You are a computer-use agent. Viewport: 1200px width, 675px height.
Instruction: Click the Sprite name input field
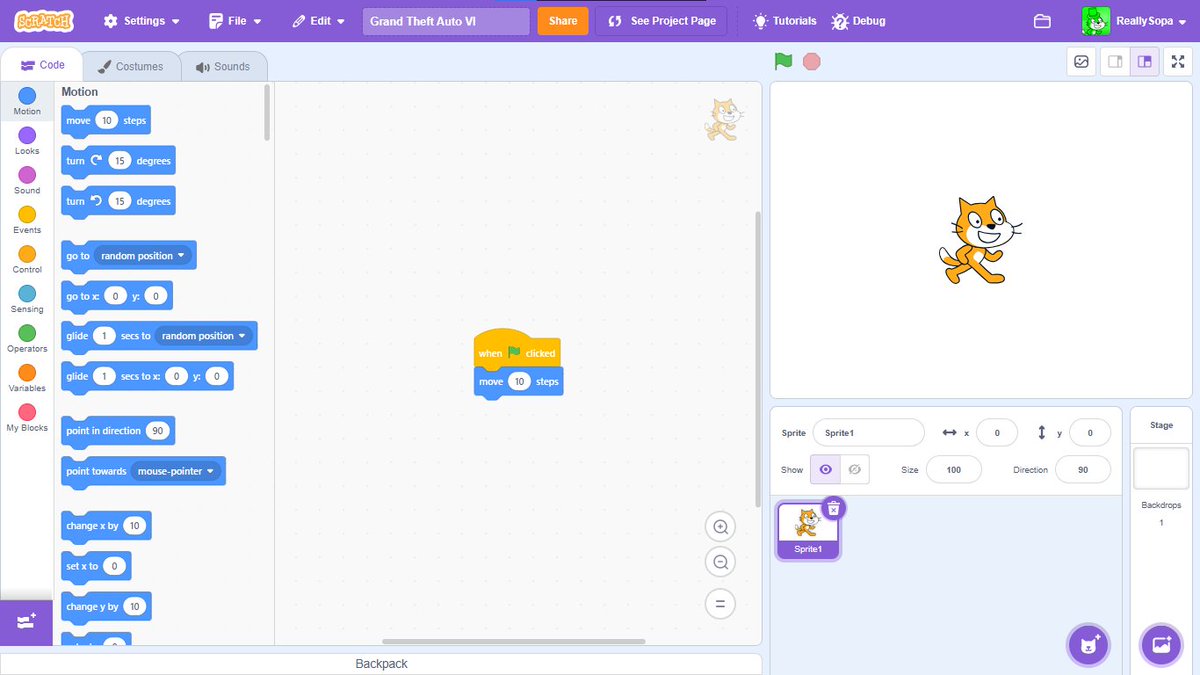[x=868, y=433]
